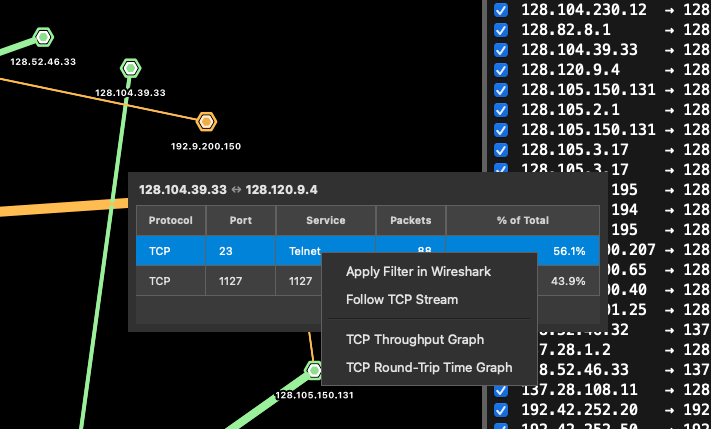The width and height of the screenshot is (711, 429).
Task: Click the popup title 128.104.39.33 ↔ 128.120.9.4
Action: [228, 190]
